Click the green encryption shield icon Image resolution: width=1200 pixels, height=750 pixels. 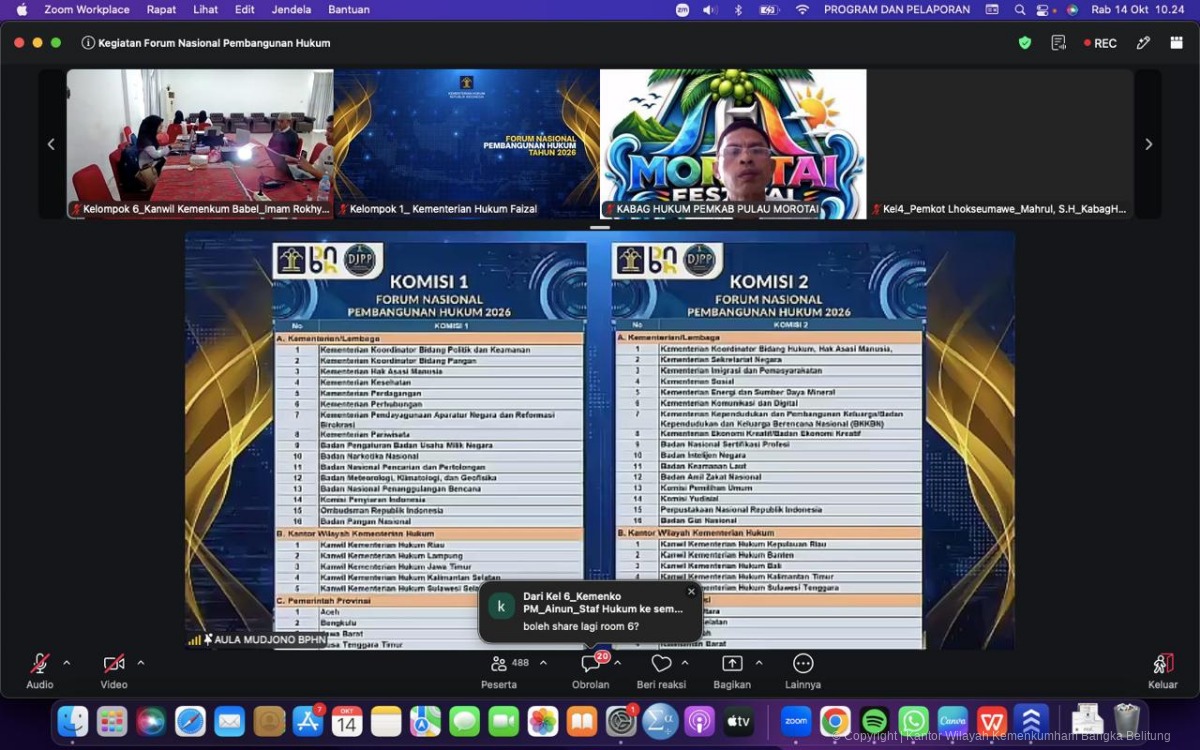pos(1025,43)
